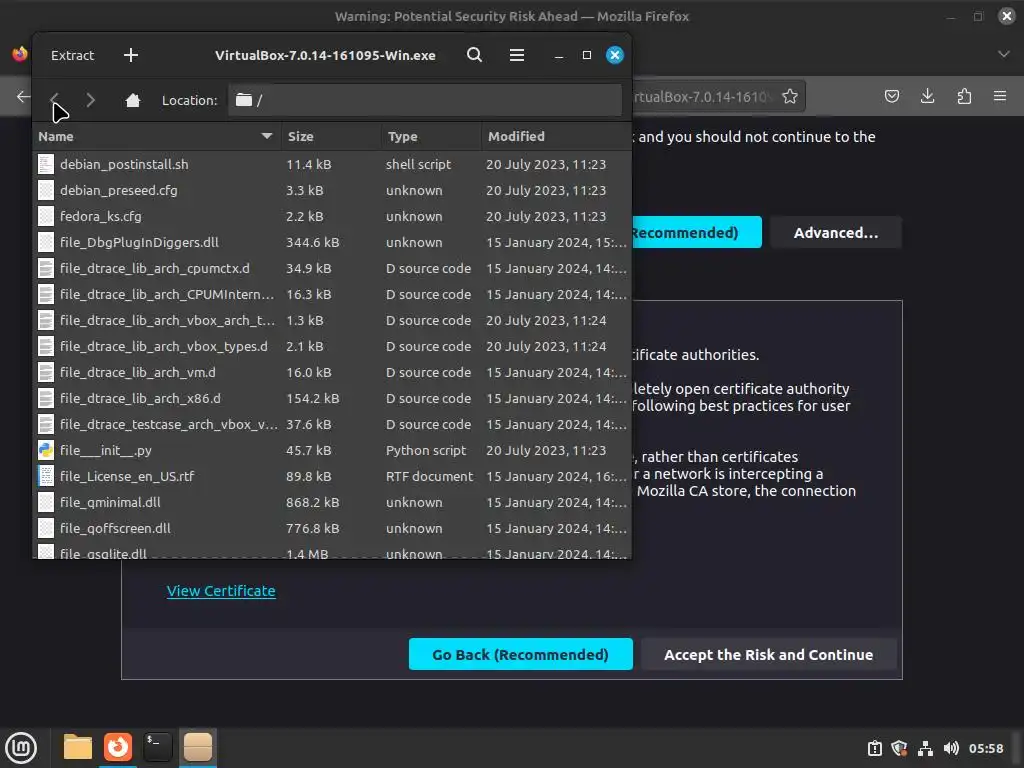Expand Firefox list all tabs chevron
Screen dimensions: 1024x768
[x=1004, y=54]
